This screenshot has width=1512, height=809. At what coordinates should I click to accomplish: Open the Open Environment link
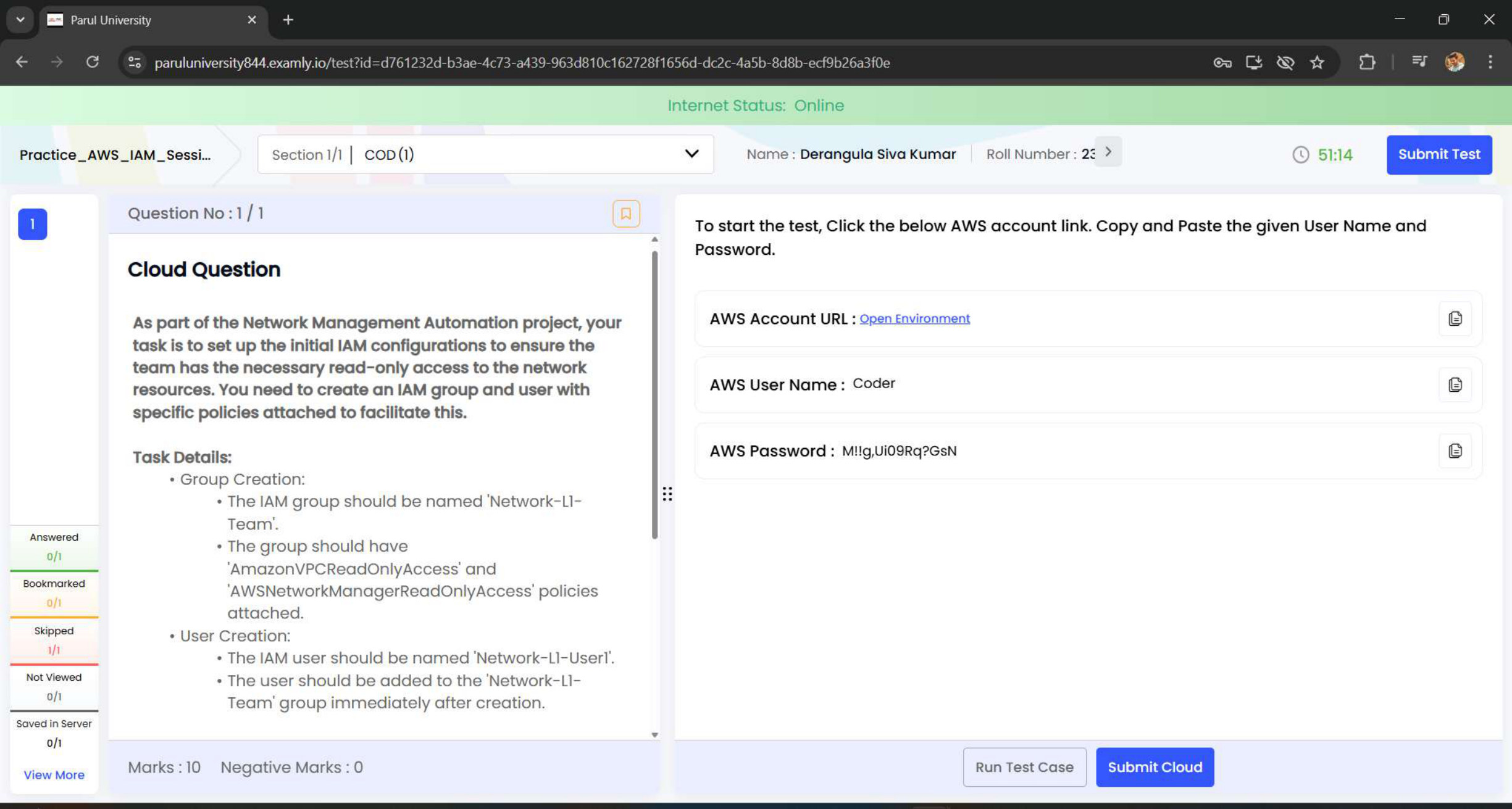click(x=914, y=319)
